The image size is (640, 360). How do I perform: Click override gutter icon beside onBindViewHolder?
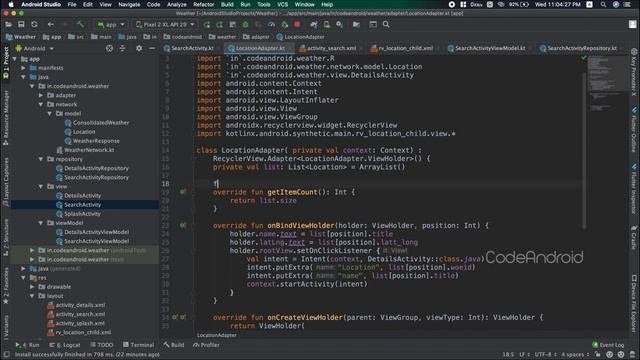click(183, 225)
